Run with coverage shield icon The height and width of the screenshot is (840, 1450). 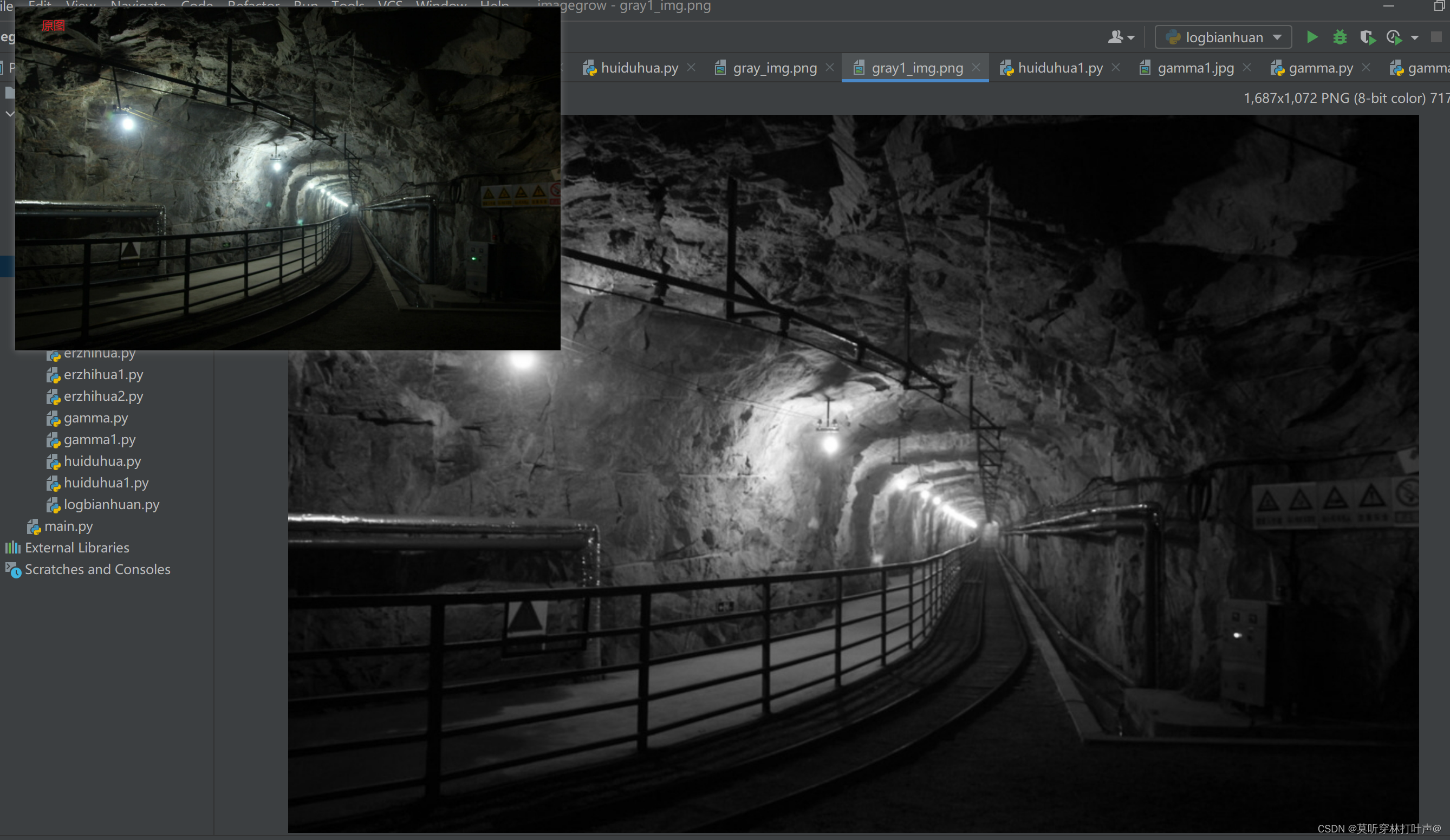1368,37
